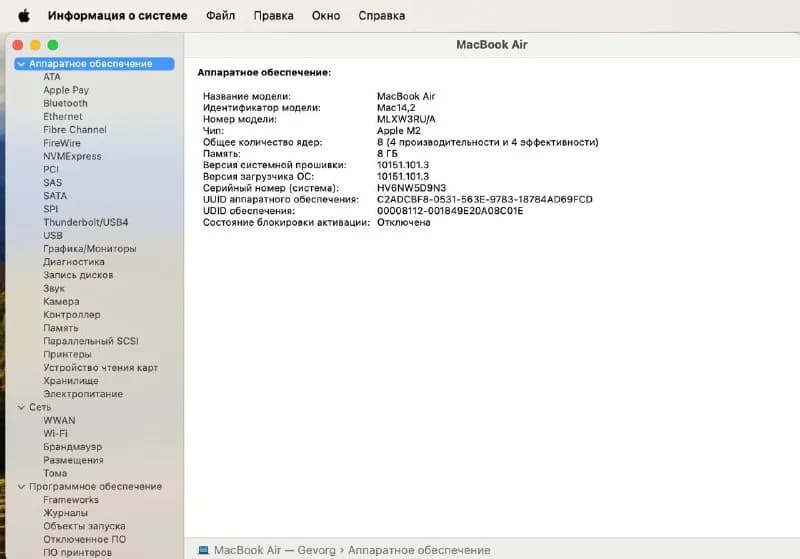
Task: Select Fibre Channel in the sidebar
Action: pyautogui.click(x=74, y=130)
